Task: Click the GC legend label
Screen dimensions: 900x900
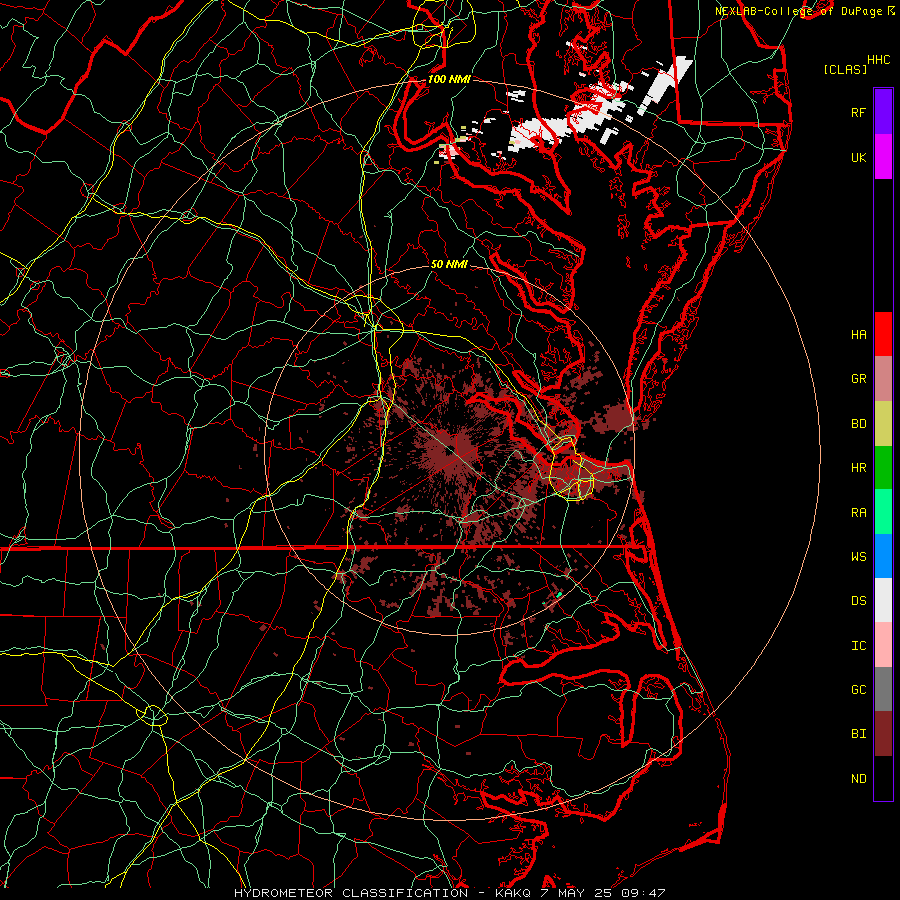Action: point(858,690)
